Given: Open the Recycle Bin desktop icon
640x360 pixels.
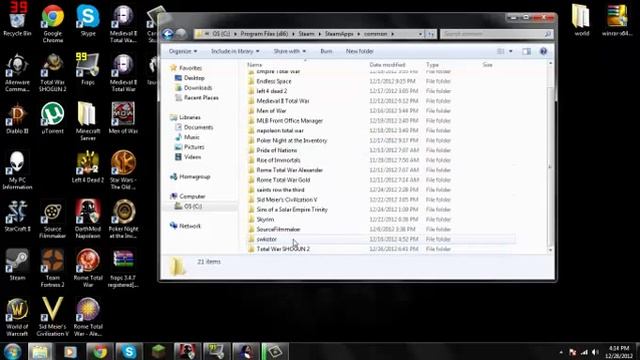Looking at the screenshot, I should [17, 20].
